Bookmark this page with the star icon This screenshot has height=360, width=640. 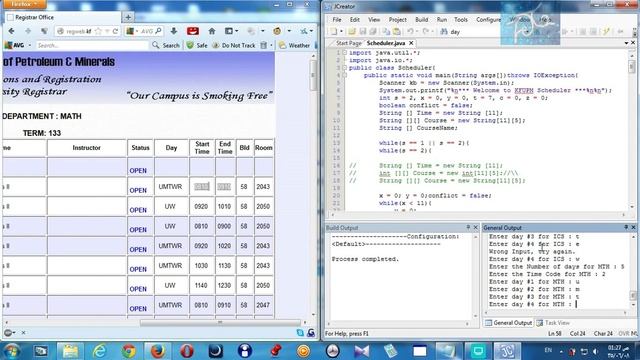(98, 31)
